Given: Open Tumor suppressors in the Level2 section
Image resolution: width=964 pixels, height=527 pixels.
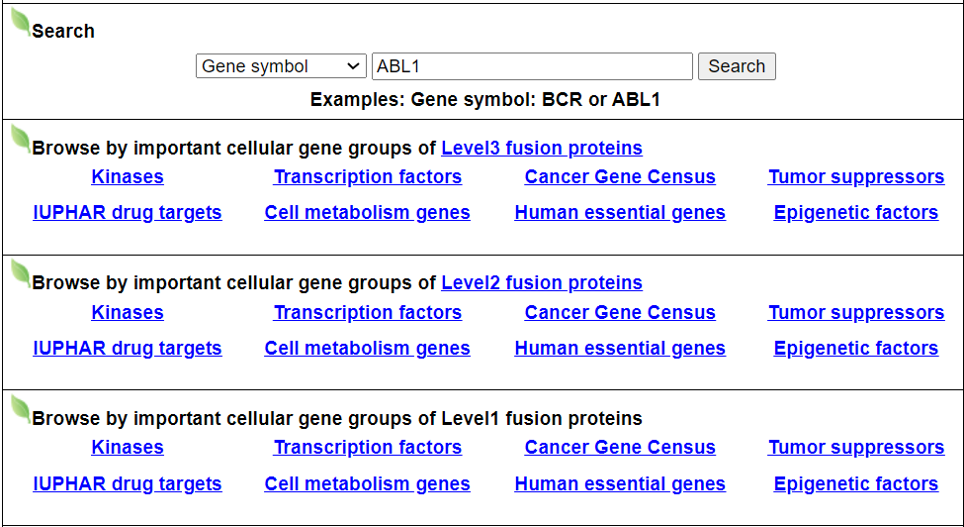Looking at the screenshot, I should pyautogui.click(x=856, y=313).
